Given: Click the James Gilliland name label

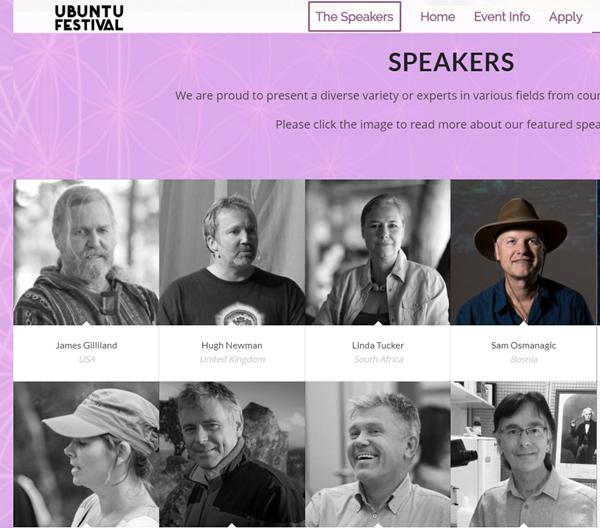Looking at the screenshot, I should coord(86,345).
